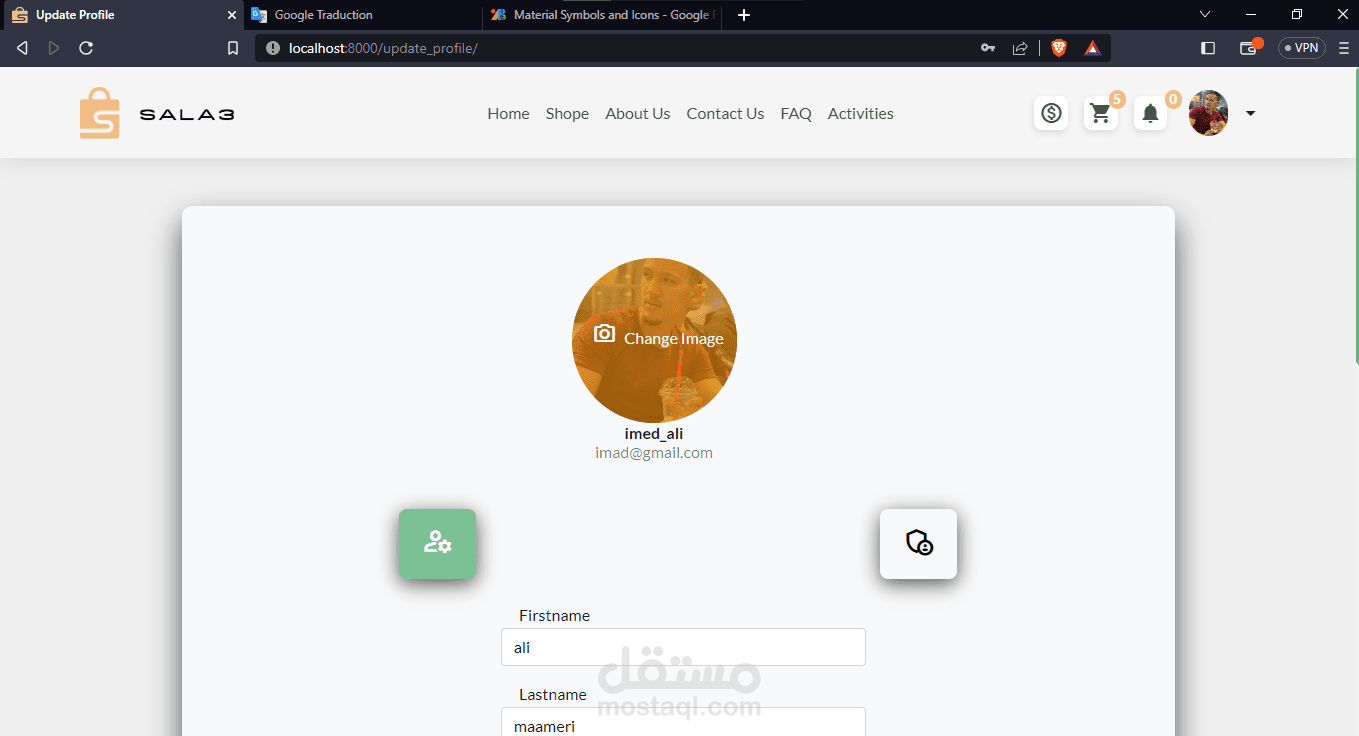Bookmark this page
This screenshot has width=1359, height=736.
(x=233, y=48)
